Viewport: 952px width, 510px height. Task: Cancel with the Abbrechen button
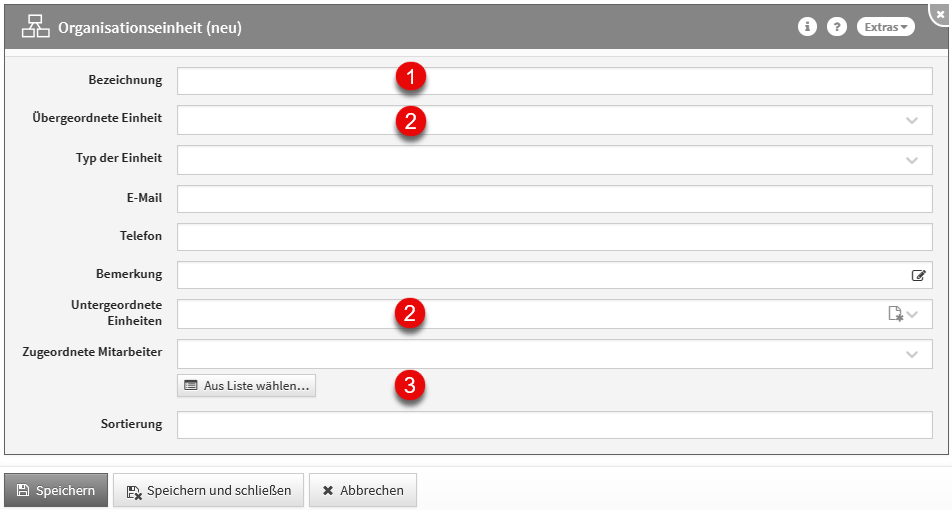[x=362, y=490]
